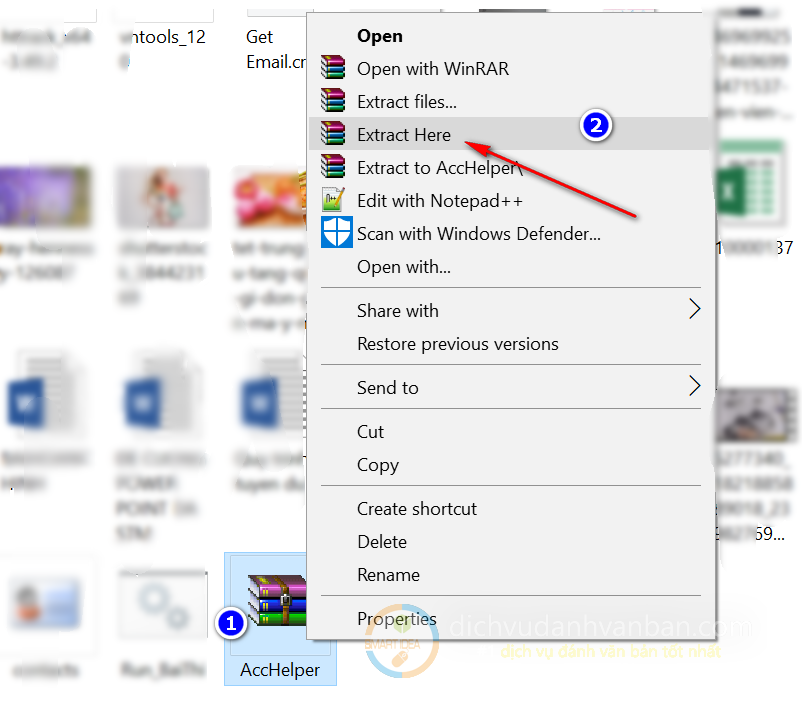Viewport: 802px width, 727px height.
Task: Expand the Send to submenu arrow
Action: click(x=694, y=387)
